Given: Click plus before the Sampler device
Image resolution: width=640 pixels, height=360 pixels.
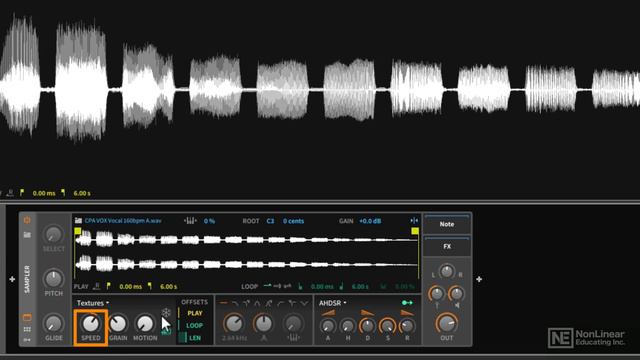Looking at the screenshot, I should (x=12, y=279).
